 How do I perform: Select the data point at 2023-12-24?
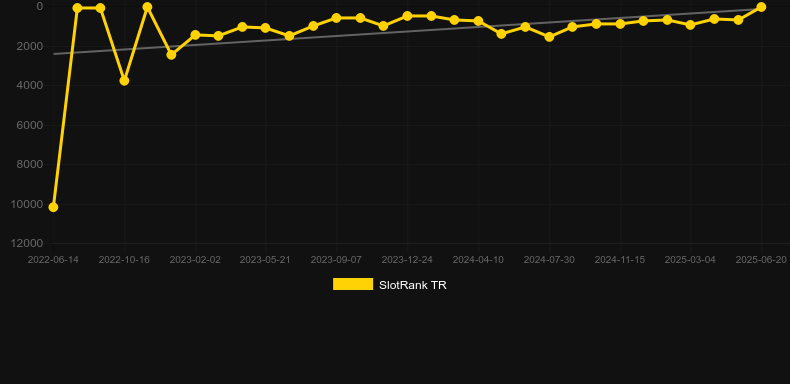(407, 16)
